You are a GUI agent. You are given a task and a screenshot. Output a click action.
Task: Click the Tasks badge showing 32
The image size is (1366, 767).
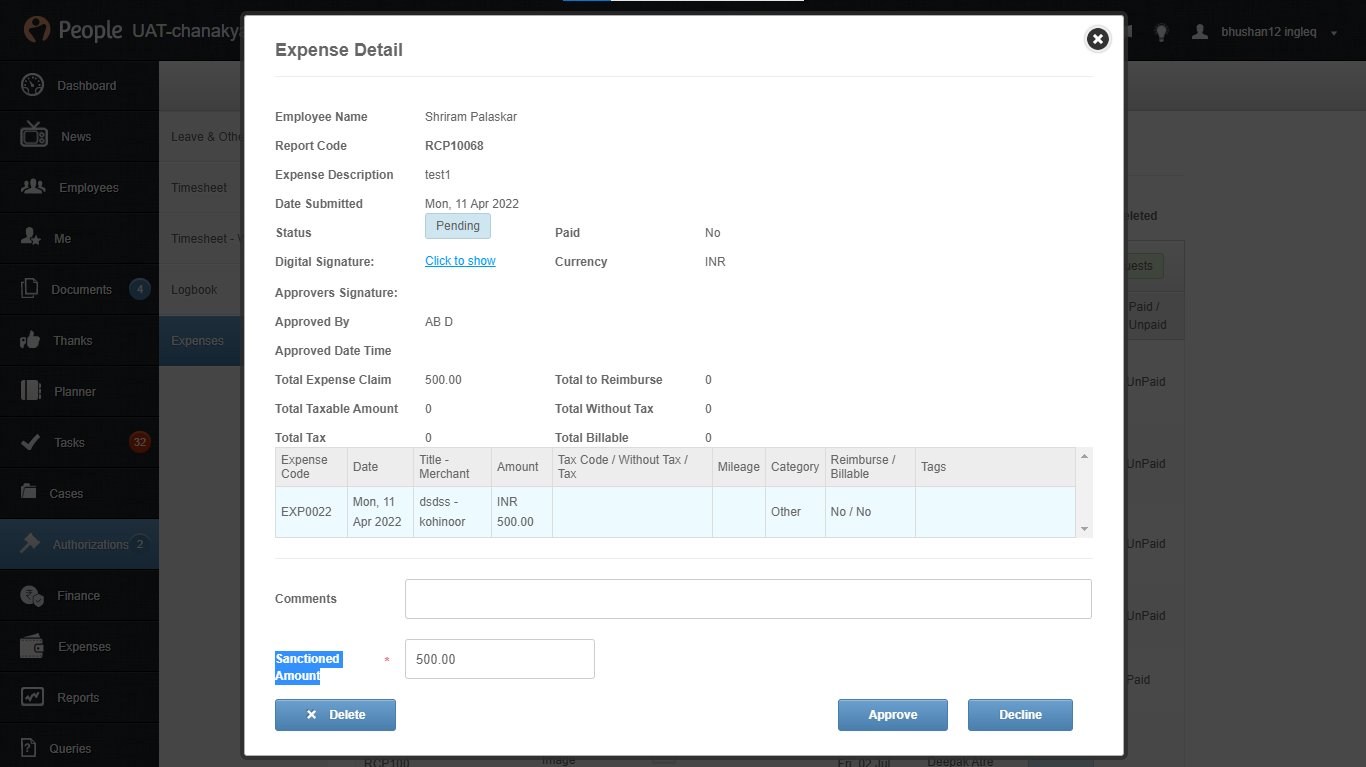click(140, 442)
